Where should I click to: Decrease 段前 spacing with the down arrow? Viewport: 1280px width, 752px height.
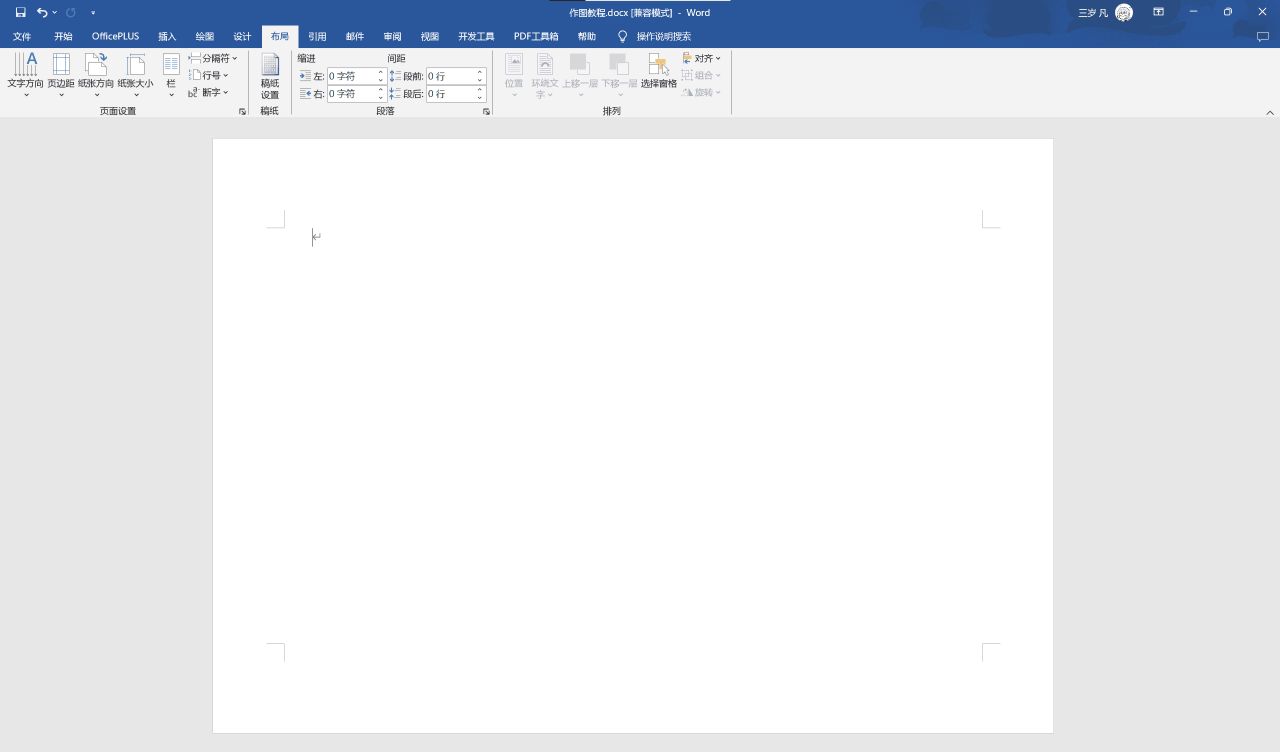coord(480,80)
